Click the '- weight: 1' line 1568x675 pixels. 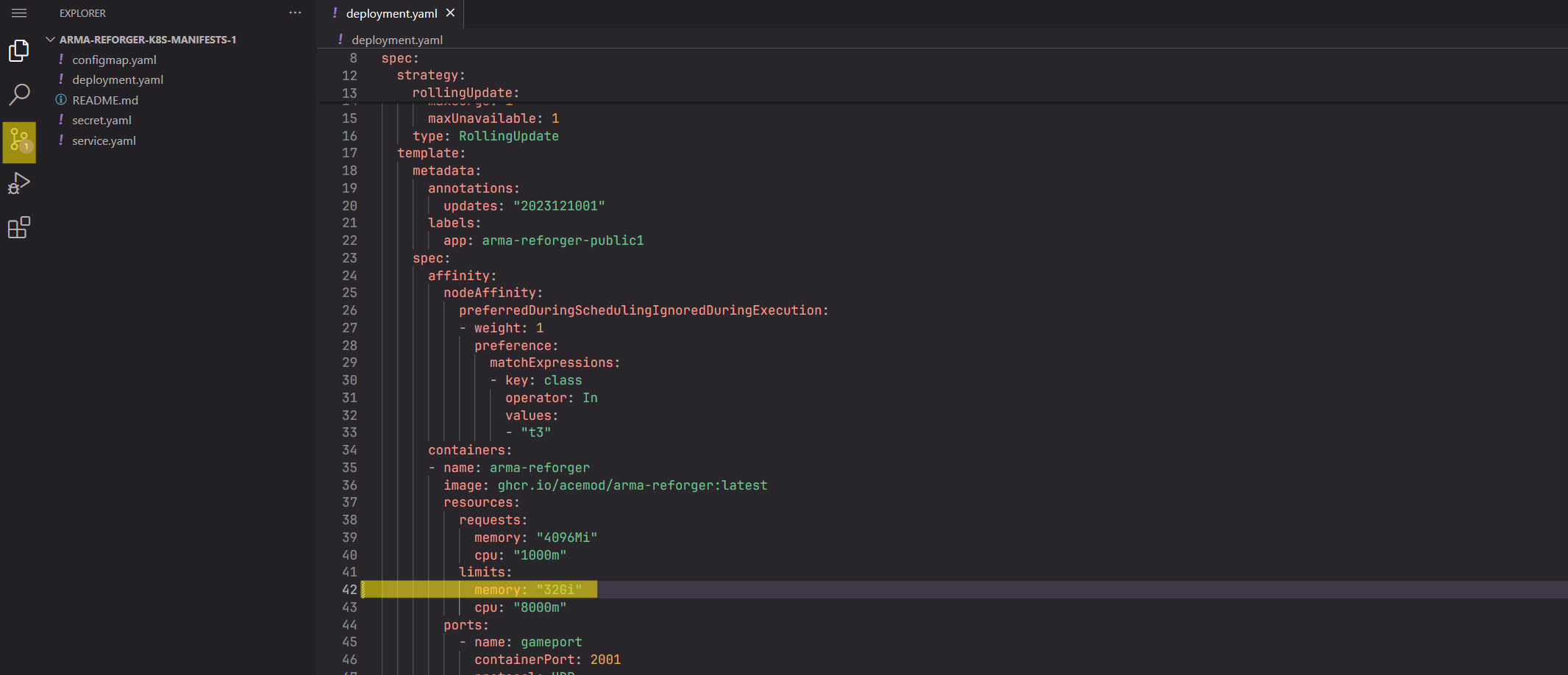[x=502, y=328]
